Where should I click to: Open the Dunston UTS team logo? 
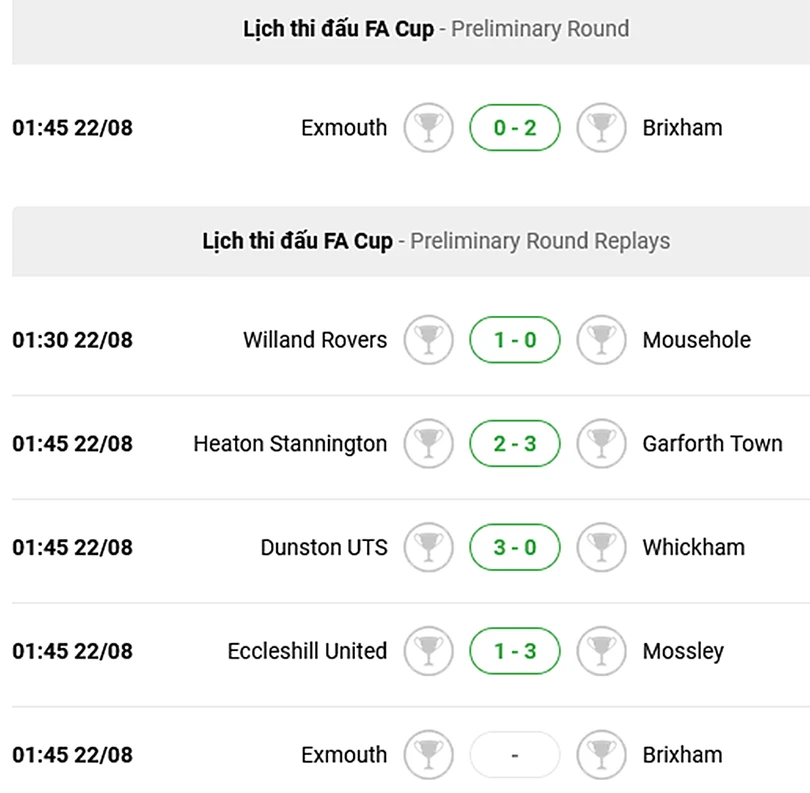point(428,548)
